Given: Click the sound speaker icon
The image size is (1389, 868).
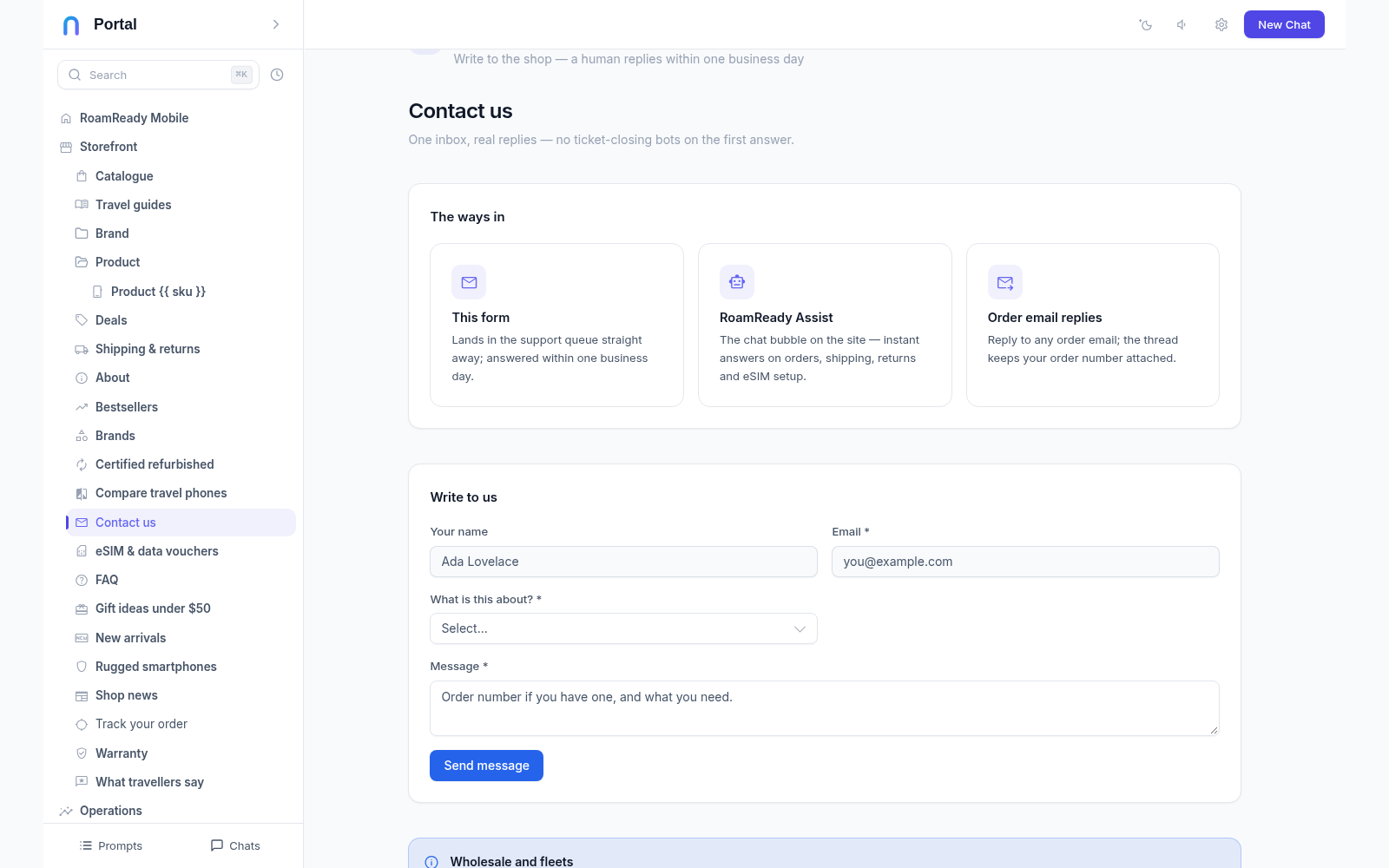Looking at the screenshot, I should pyautogui.click(x=1182, y=24).
